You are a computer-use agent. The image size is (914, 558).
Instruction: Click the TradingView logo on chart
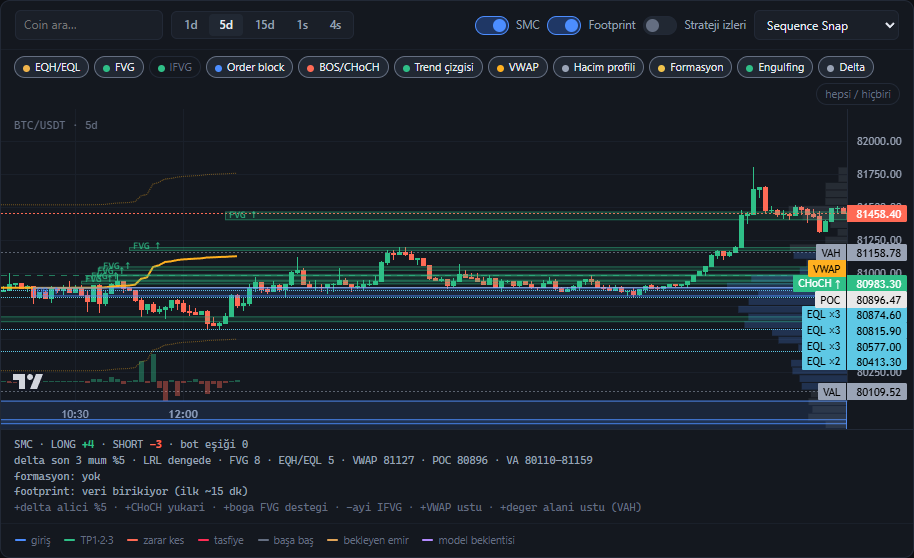[x=28, y=381]
